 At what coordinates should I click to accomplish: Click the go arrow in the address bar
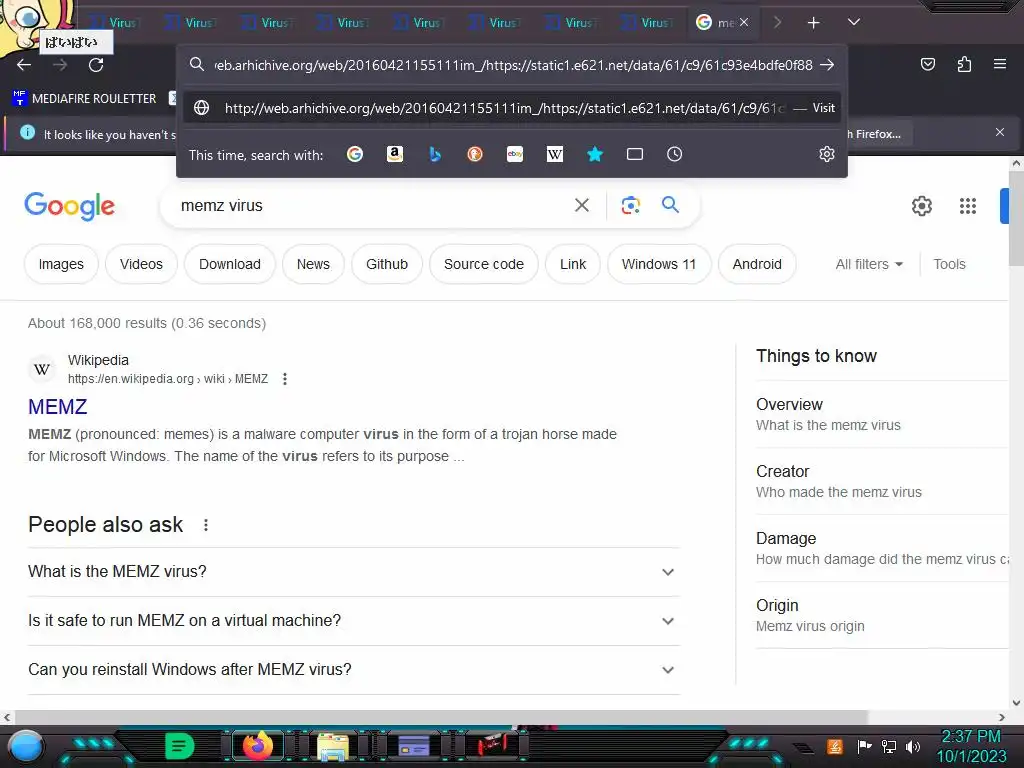(827, 65)
